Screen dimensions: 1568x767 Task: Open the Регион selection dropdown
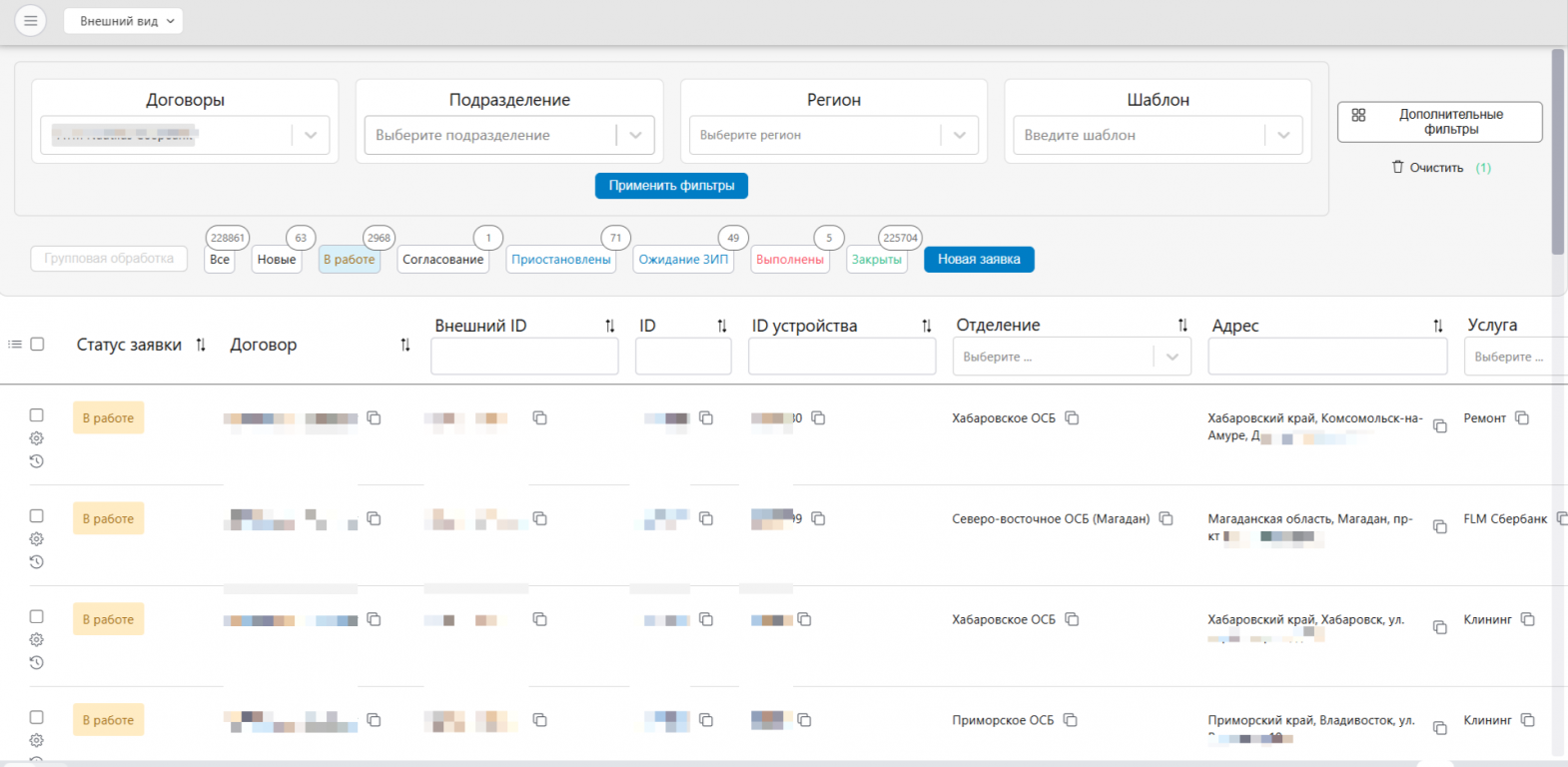[x=959, y=135]
